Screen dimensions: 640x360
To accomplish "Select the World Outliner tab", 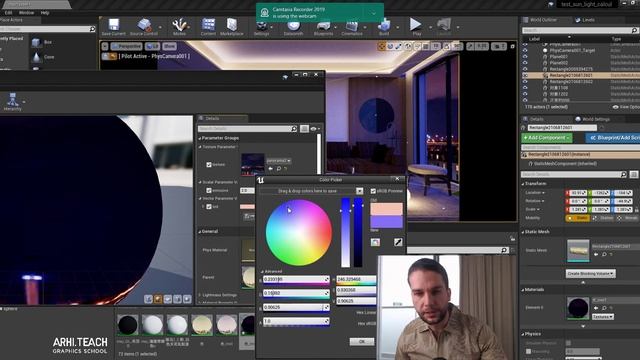I will tap(540, 20).
